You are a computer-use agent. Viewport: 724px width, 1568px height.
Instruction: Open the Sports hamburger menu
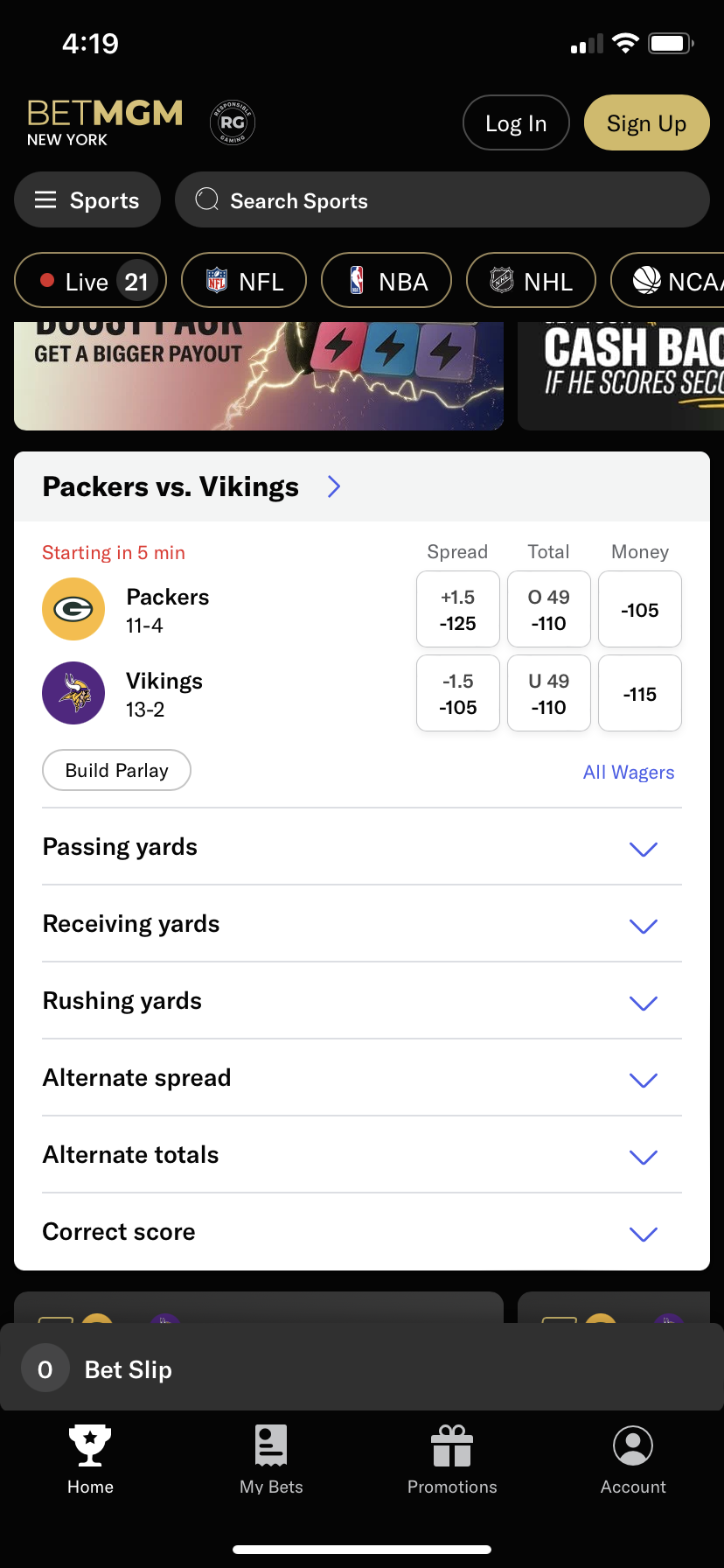[87, 200]
